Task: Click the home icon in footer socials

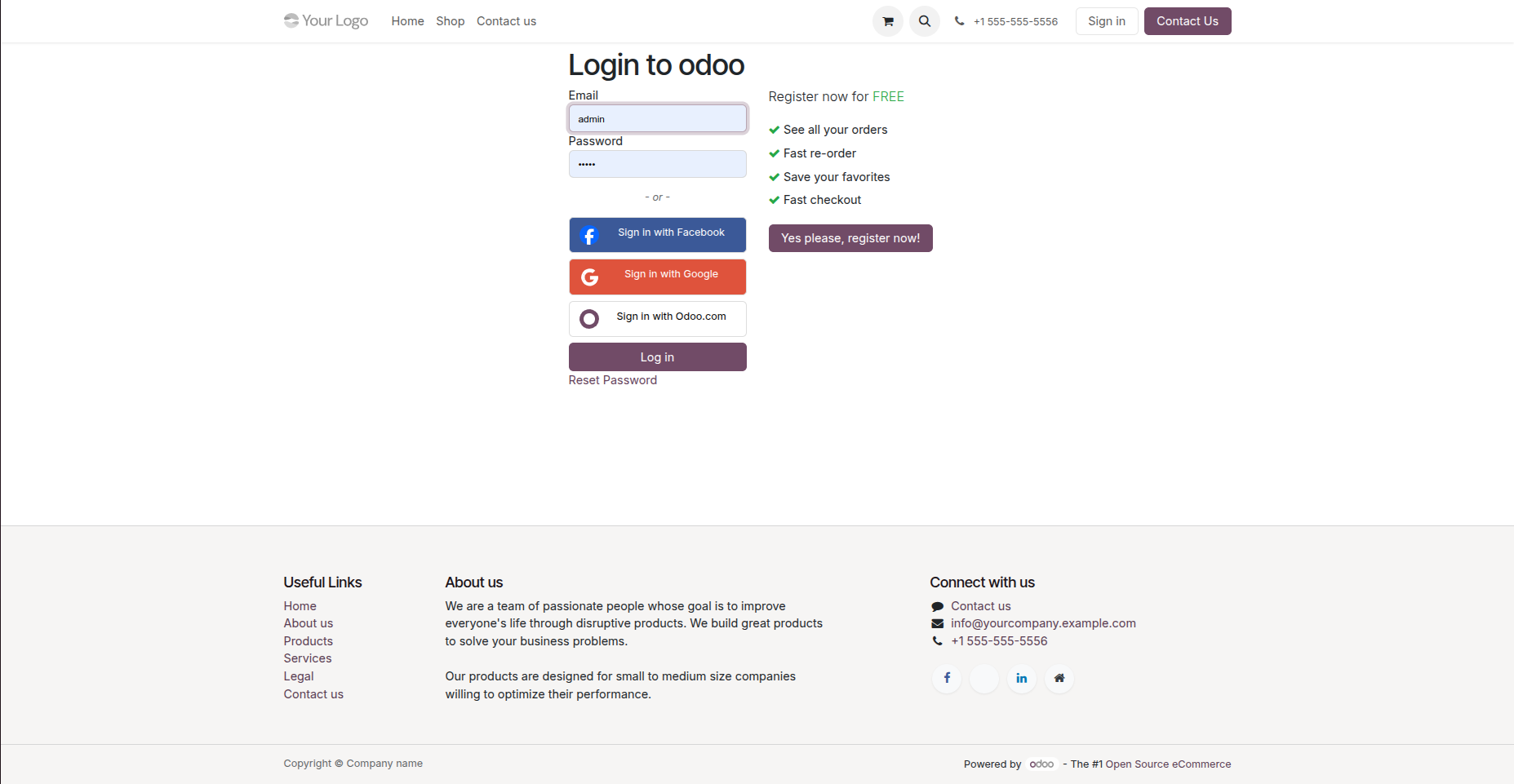Action: (x=1059, y=678)
